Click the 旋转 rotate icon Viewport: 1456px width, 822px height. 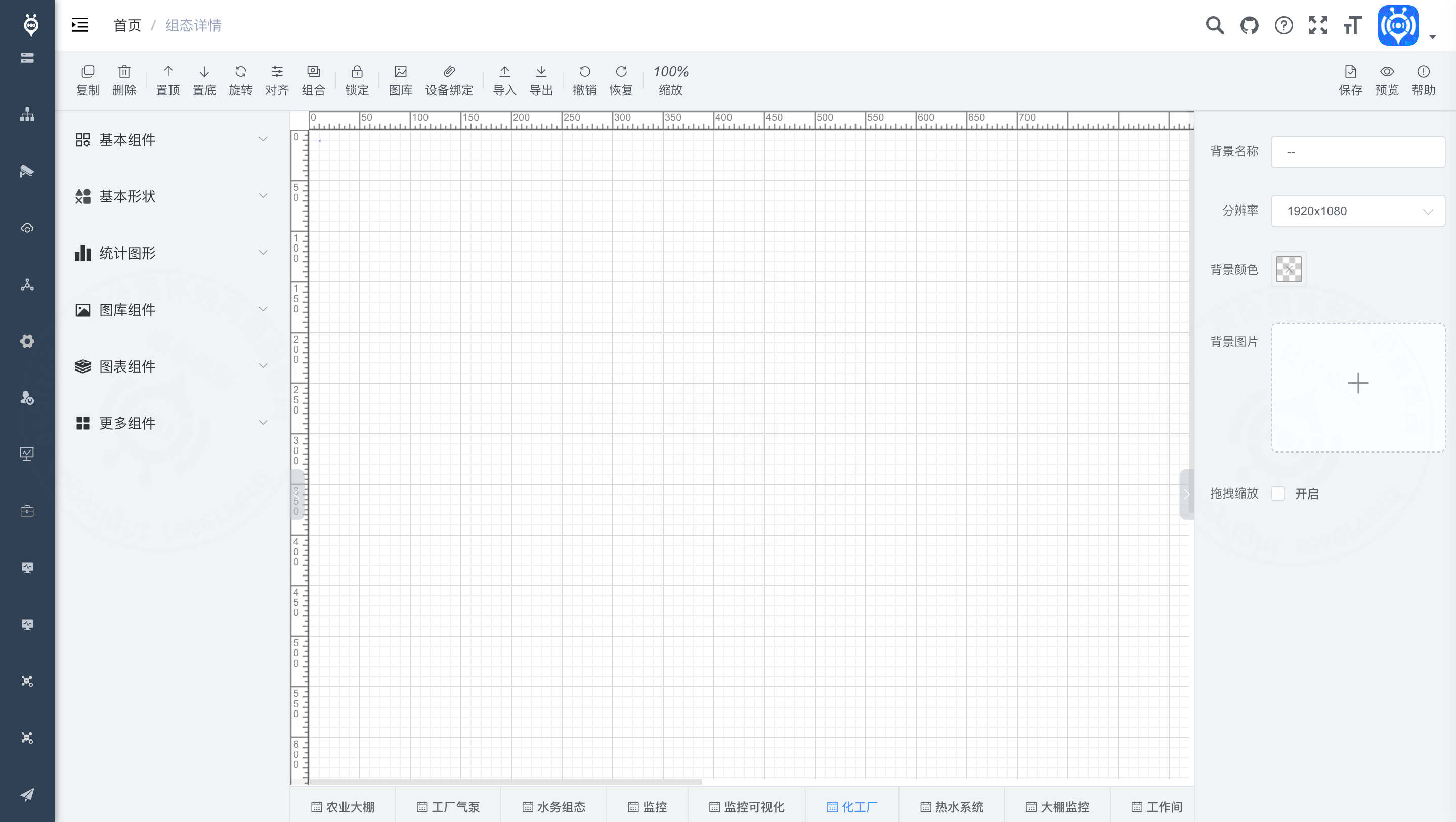pos(240,72)
